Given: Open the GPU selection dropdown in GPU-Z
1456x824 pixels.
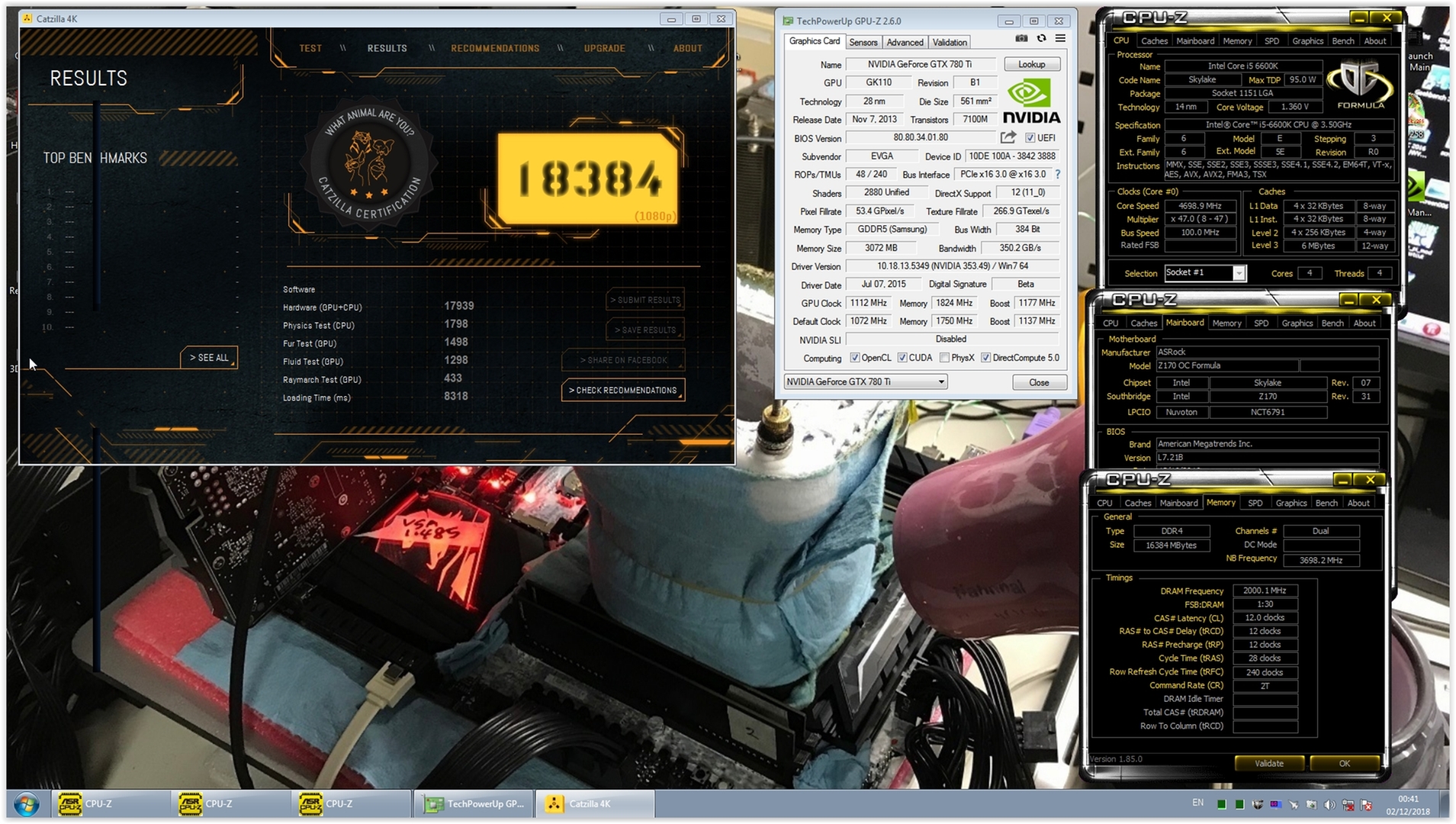Looking at the screenshot, I should (866, 382).
